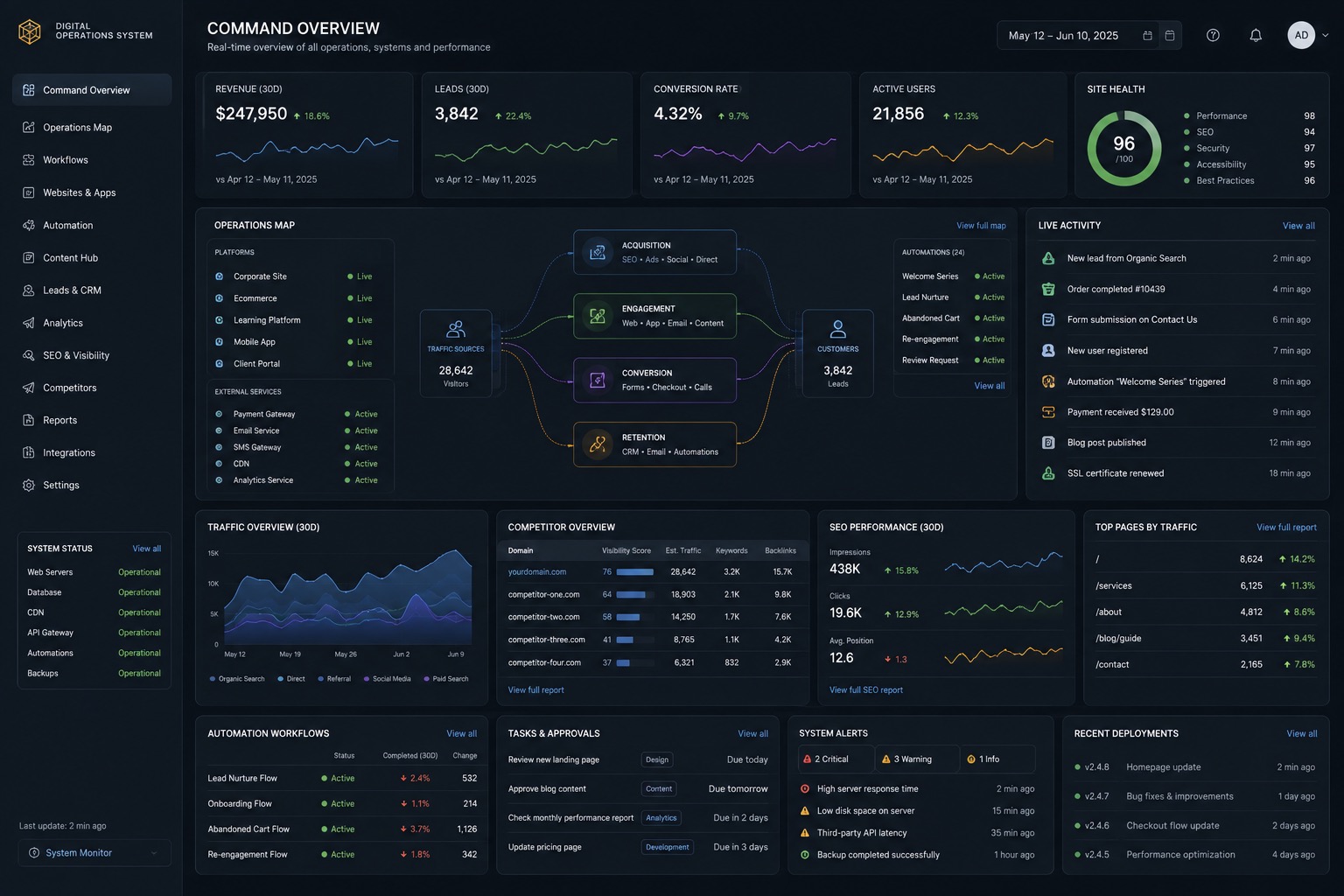1344x896 pixels.
Task: Filter alerts by 1 Info tab
Action: coord(997,759)
